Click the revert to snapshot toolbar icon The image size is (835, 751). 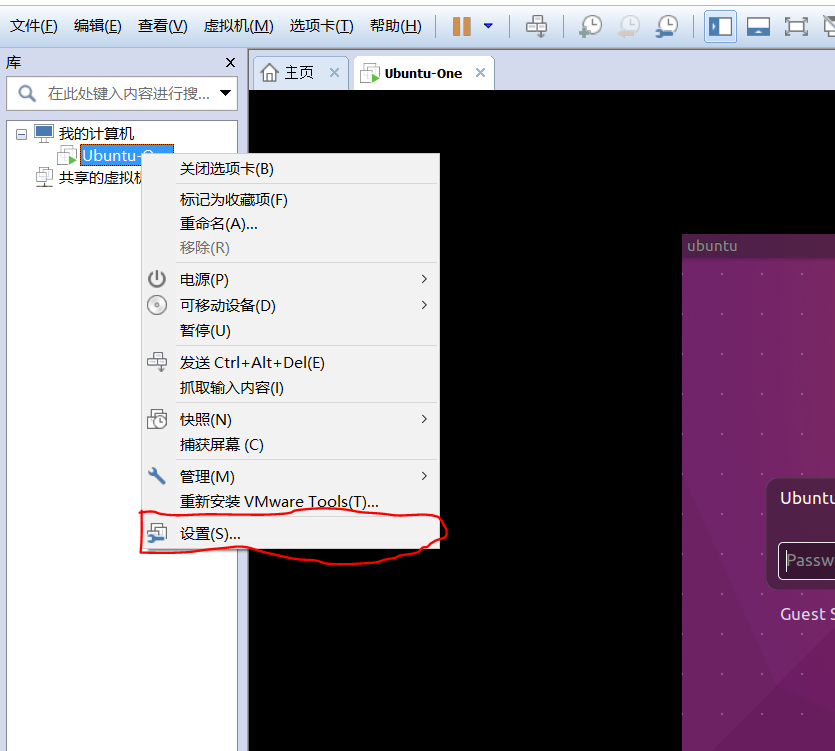(x=629, y=26)
